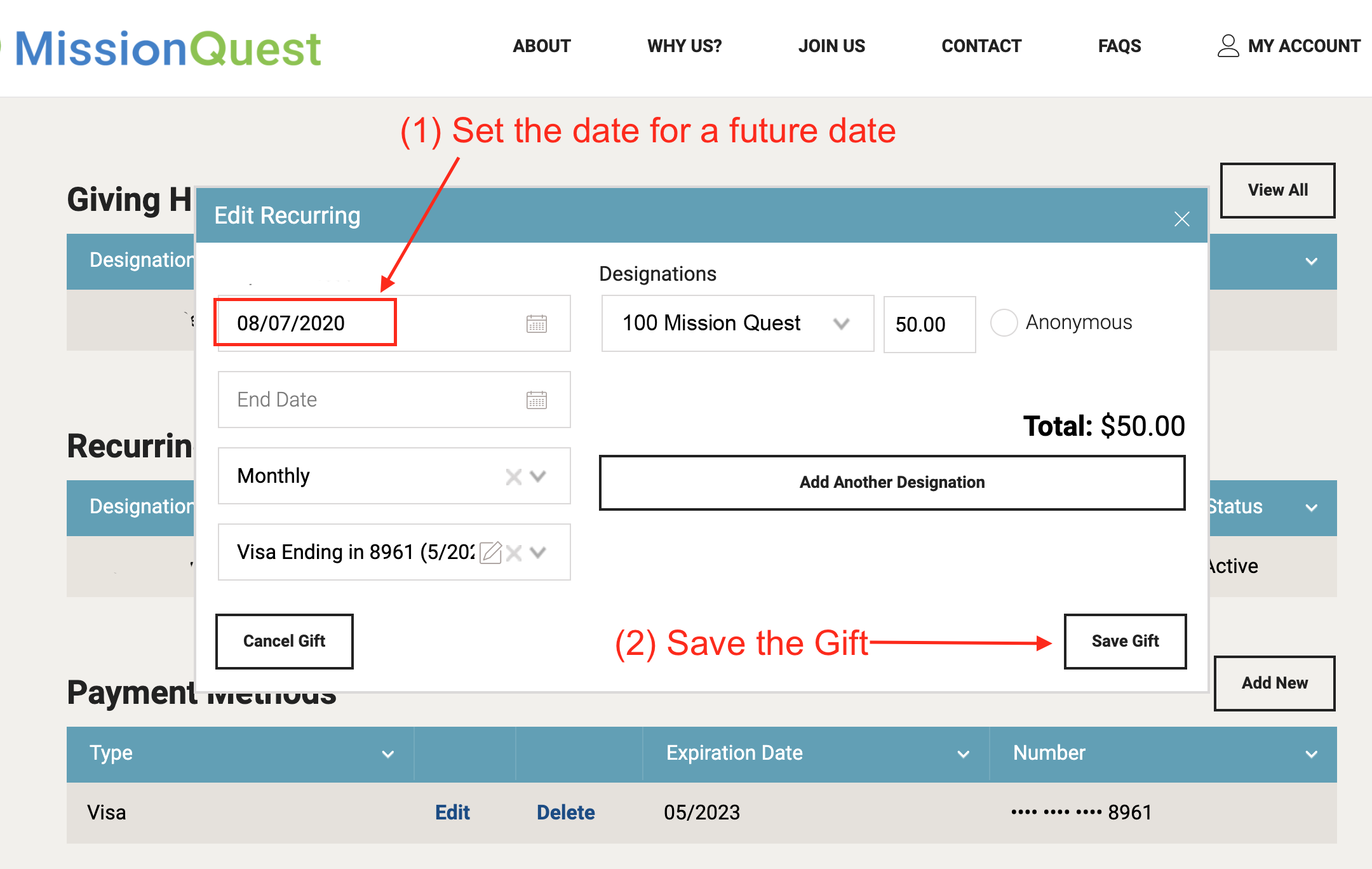The image size is (1372, 869).
Task: Click the My Account user icon
Action: pos(1228,46)
